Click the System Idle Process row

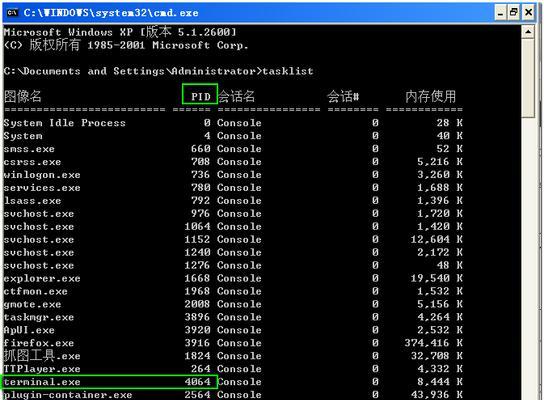(x=233, y=123)
